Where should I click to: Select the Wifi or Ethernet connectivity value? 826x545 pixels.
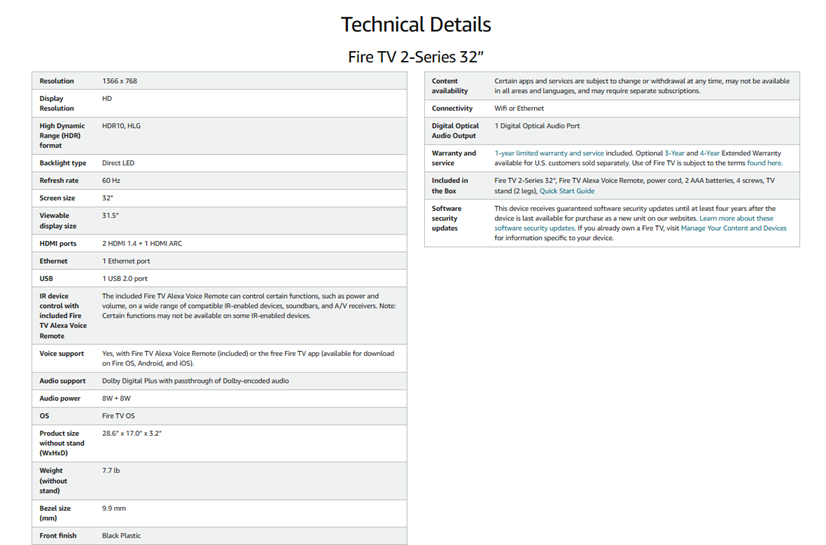520,108
